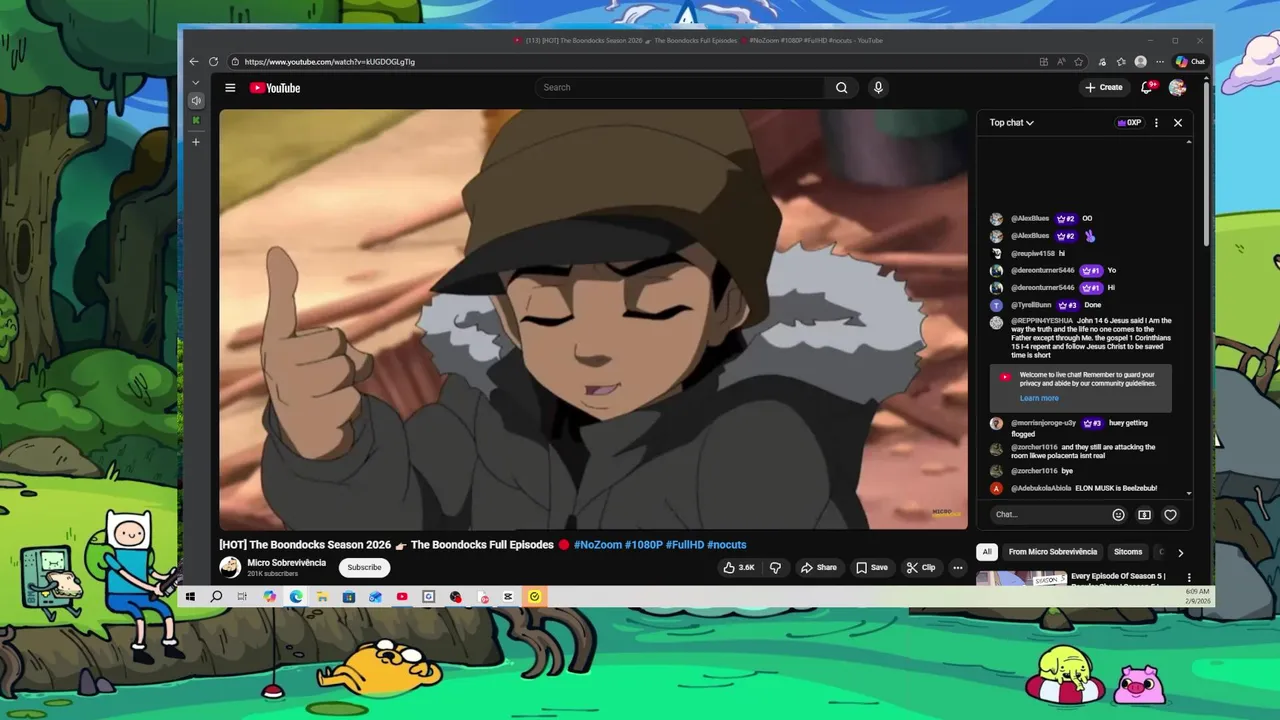Dislike the video

(x=775, y=568)
